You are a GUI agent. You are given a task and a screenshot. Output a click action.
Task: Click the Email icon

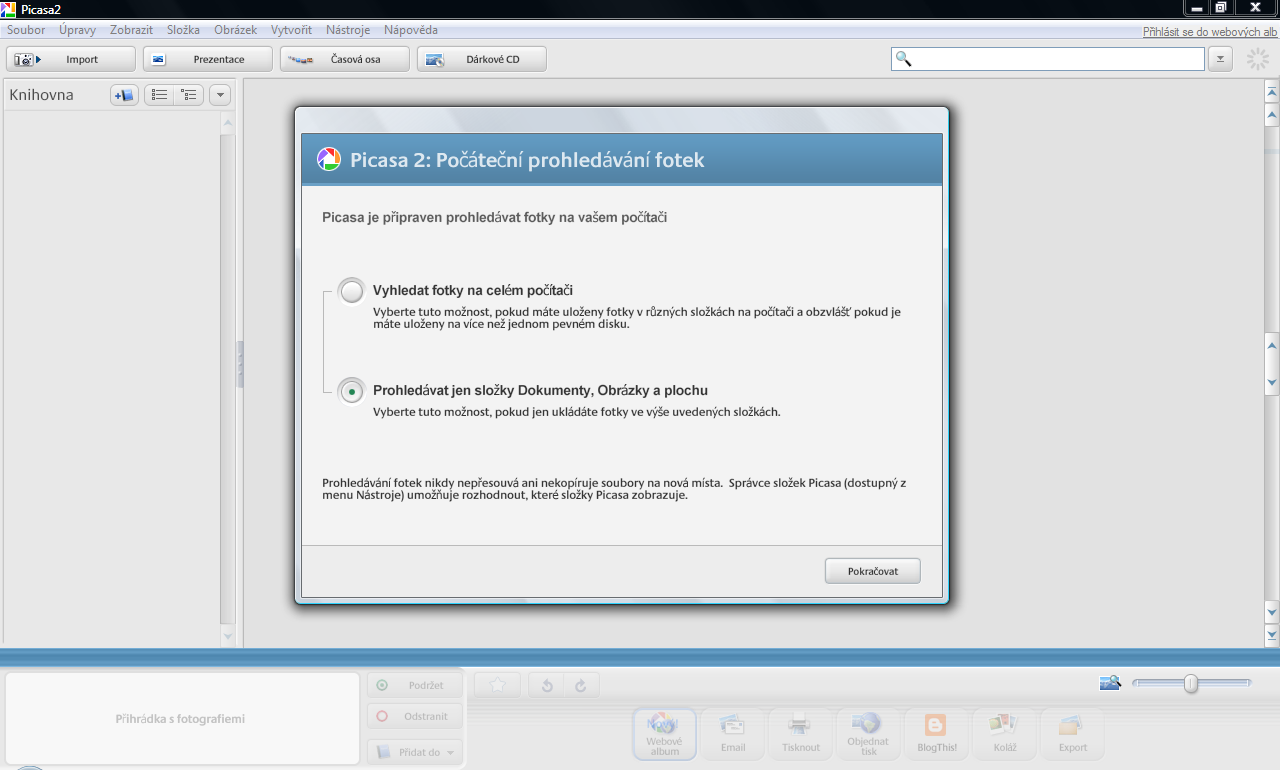(x=732, y=734)
